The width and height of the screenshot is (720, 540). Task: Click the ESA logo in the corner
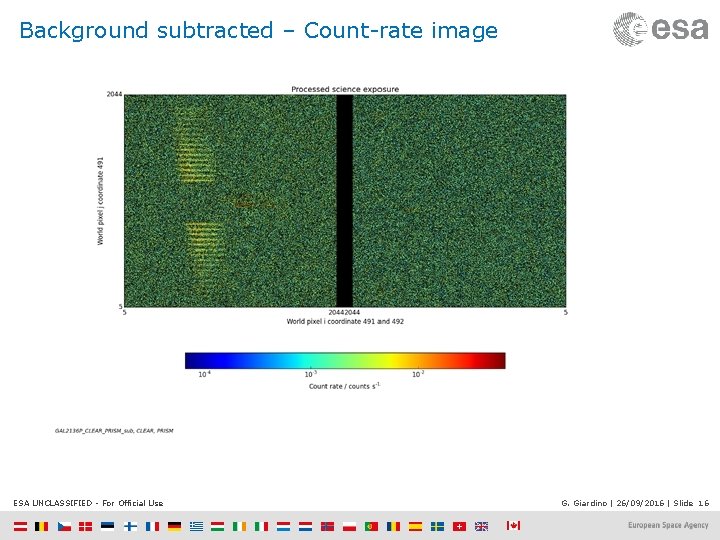point(661,29)
